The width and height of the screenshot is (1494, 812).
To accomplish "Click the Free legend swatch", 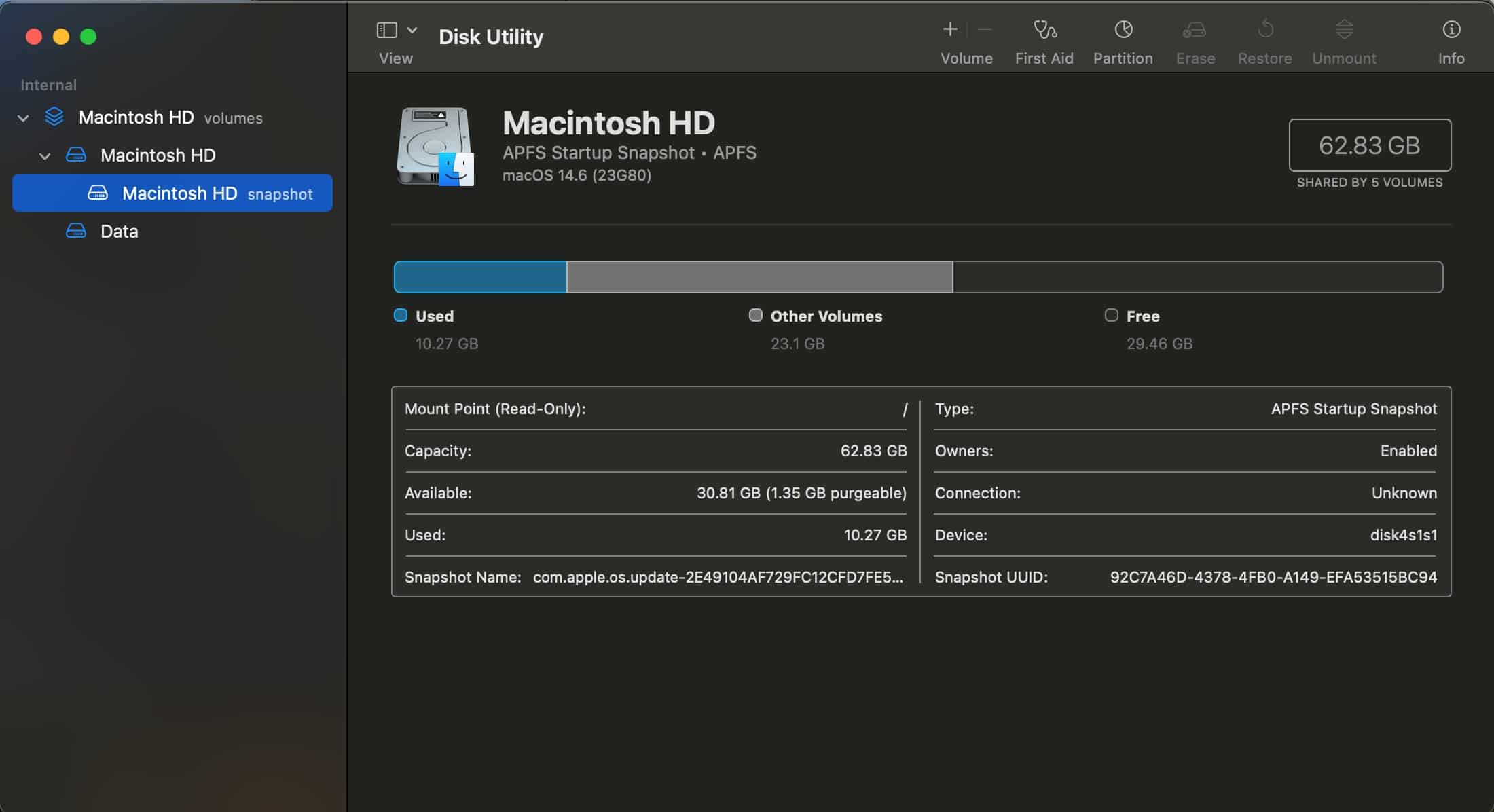I will tap(1112, 315).
